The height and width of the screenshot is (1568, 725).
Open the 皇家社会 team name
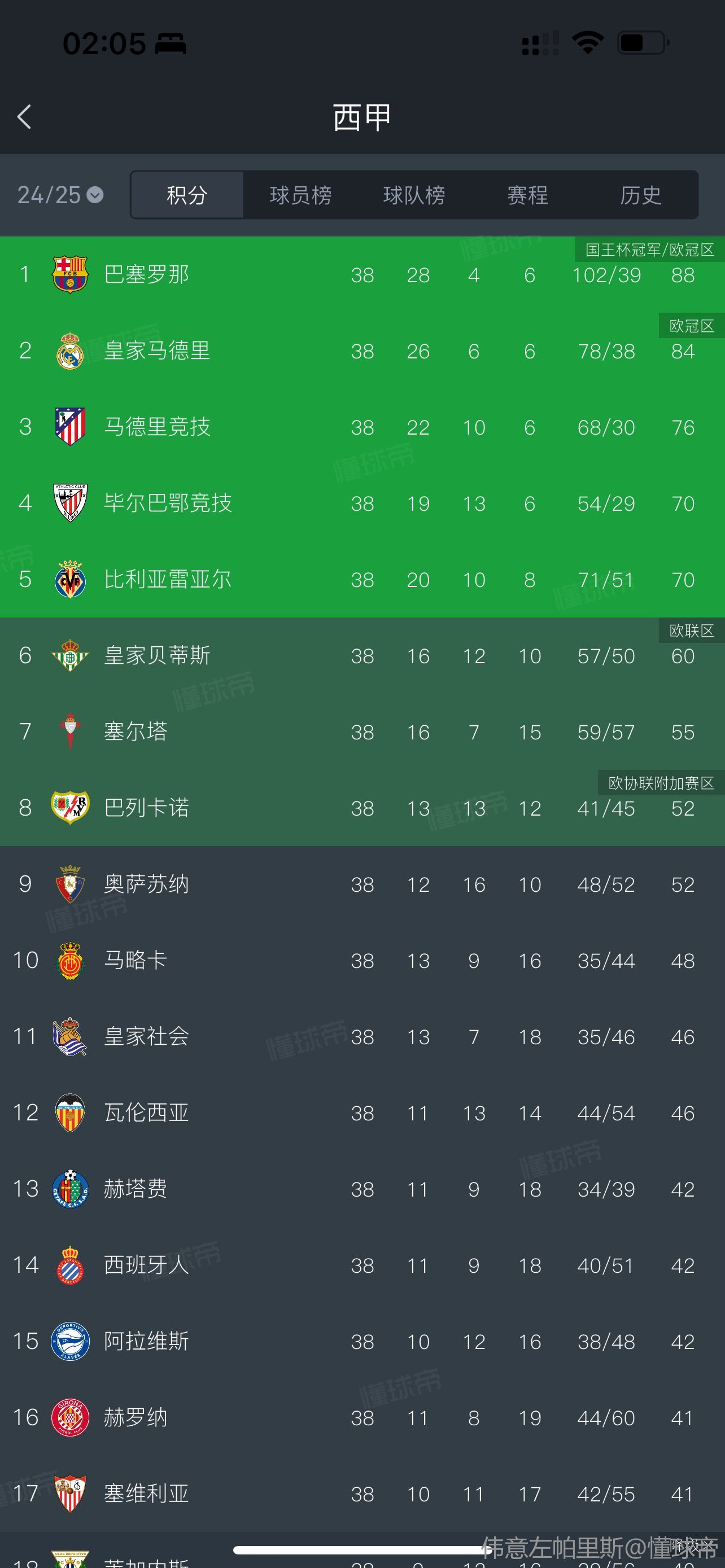(x=146, y=1036)
